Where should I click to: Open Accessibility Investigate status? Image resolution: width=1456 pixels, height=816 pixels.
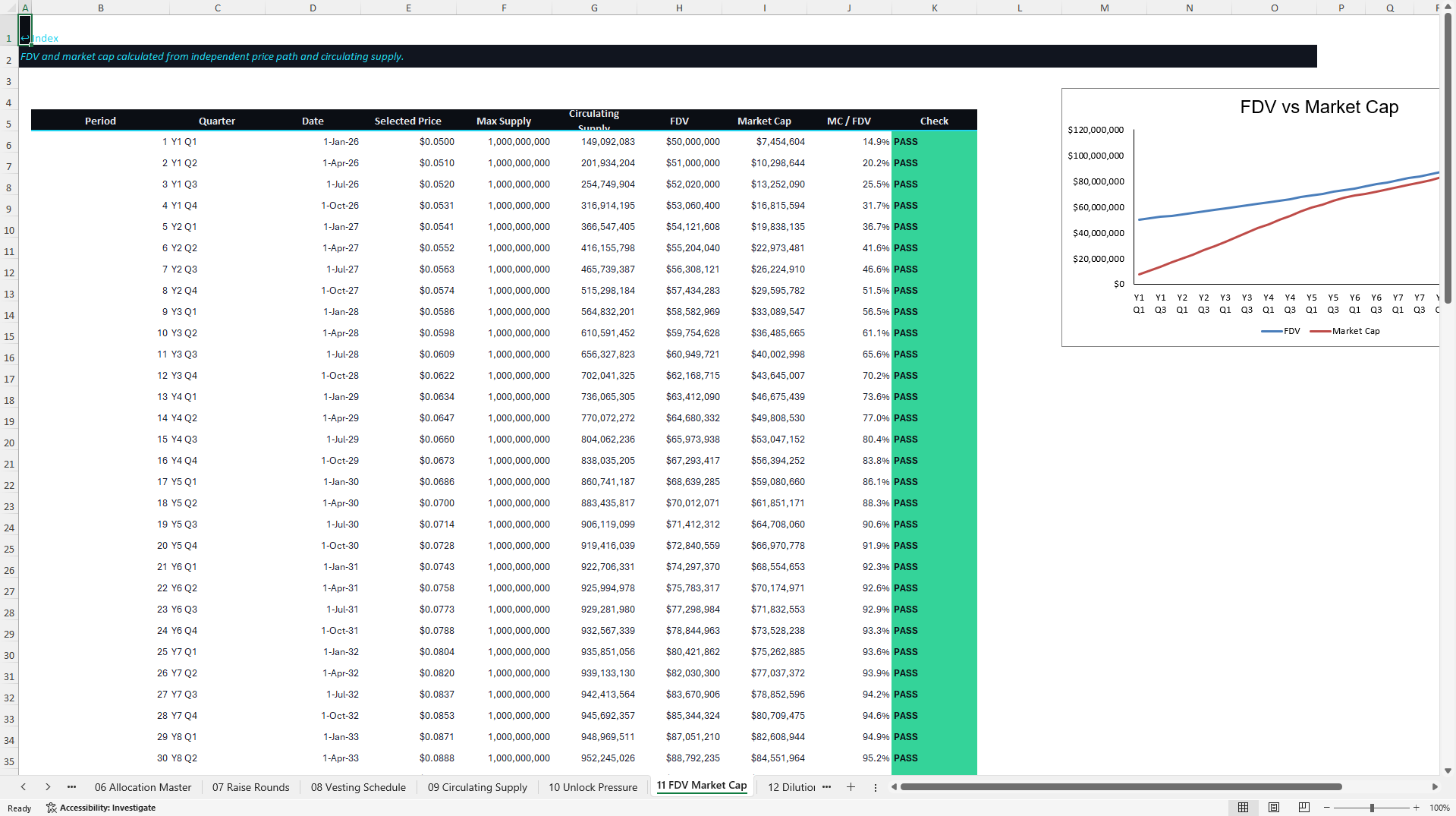(x=101, y=808)
